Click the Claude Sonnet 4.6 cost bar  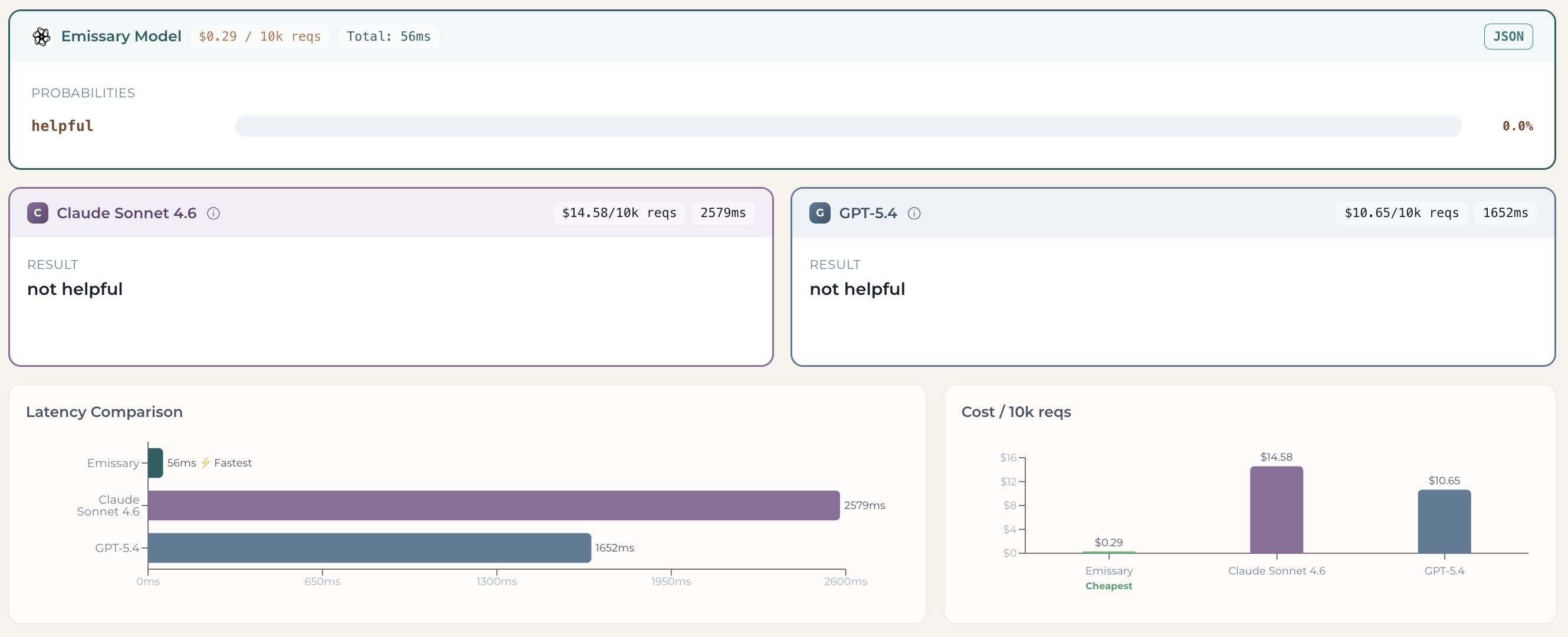1277,510
